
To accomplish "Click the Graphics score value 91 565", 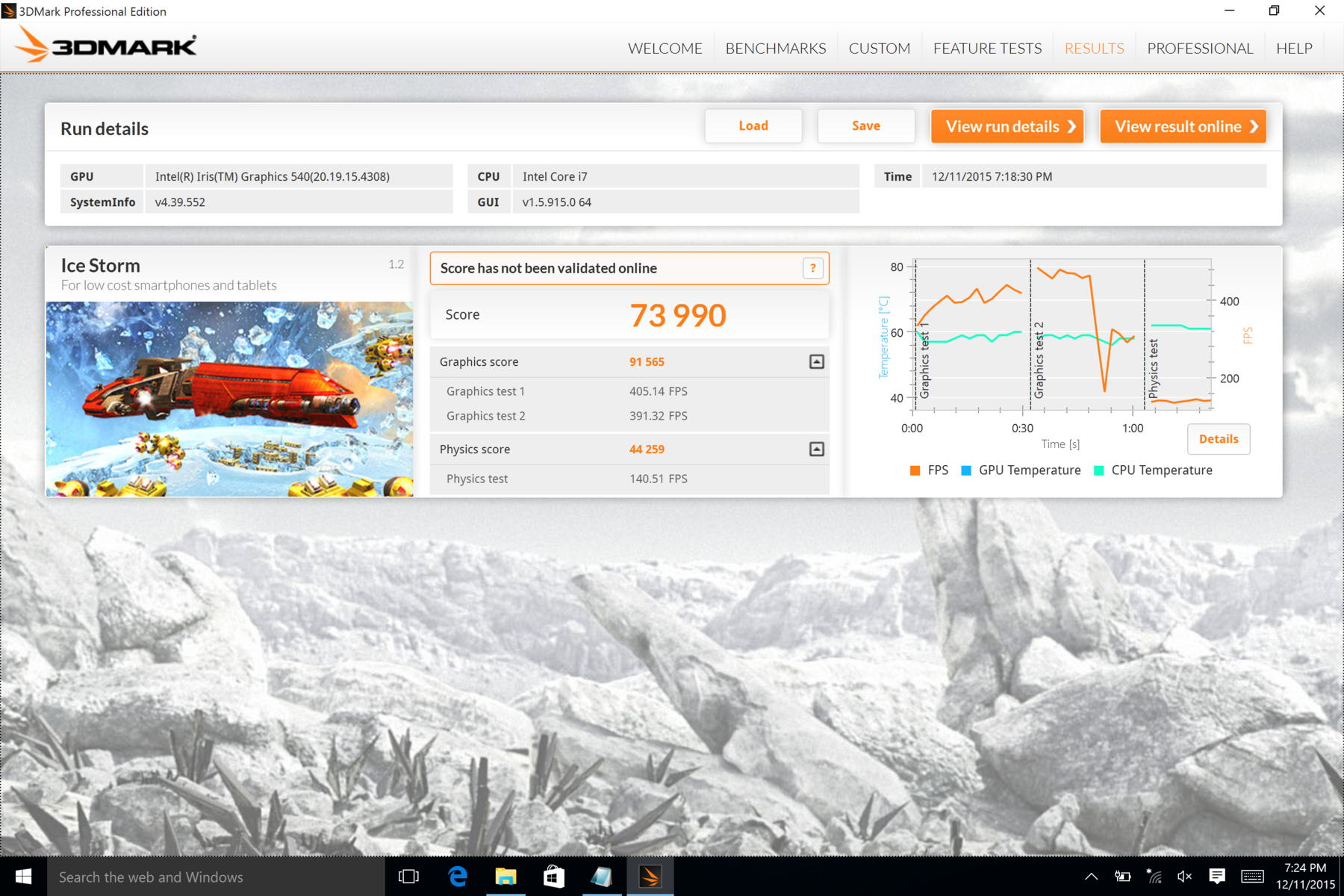I will [647, 362].
